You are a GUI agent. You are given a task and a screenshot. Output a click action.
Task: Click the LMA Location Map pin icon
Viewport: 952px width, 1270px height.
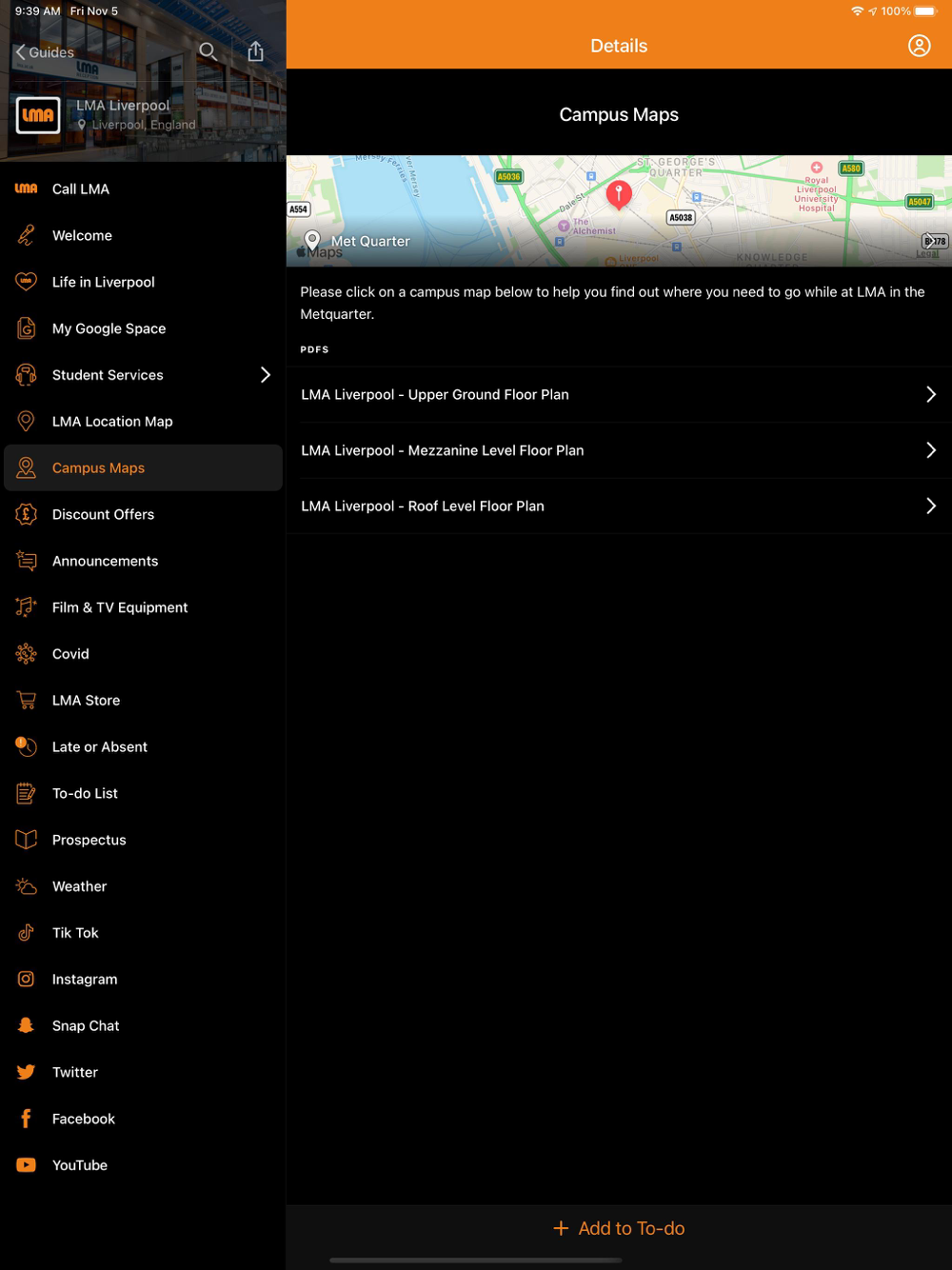coord(26,422)
